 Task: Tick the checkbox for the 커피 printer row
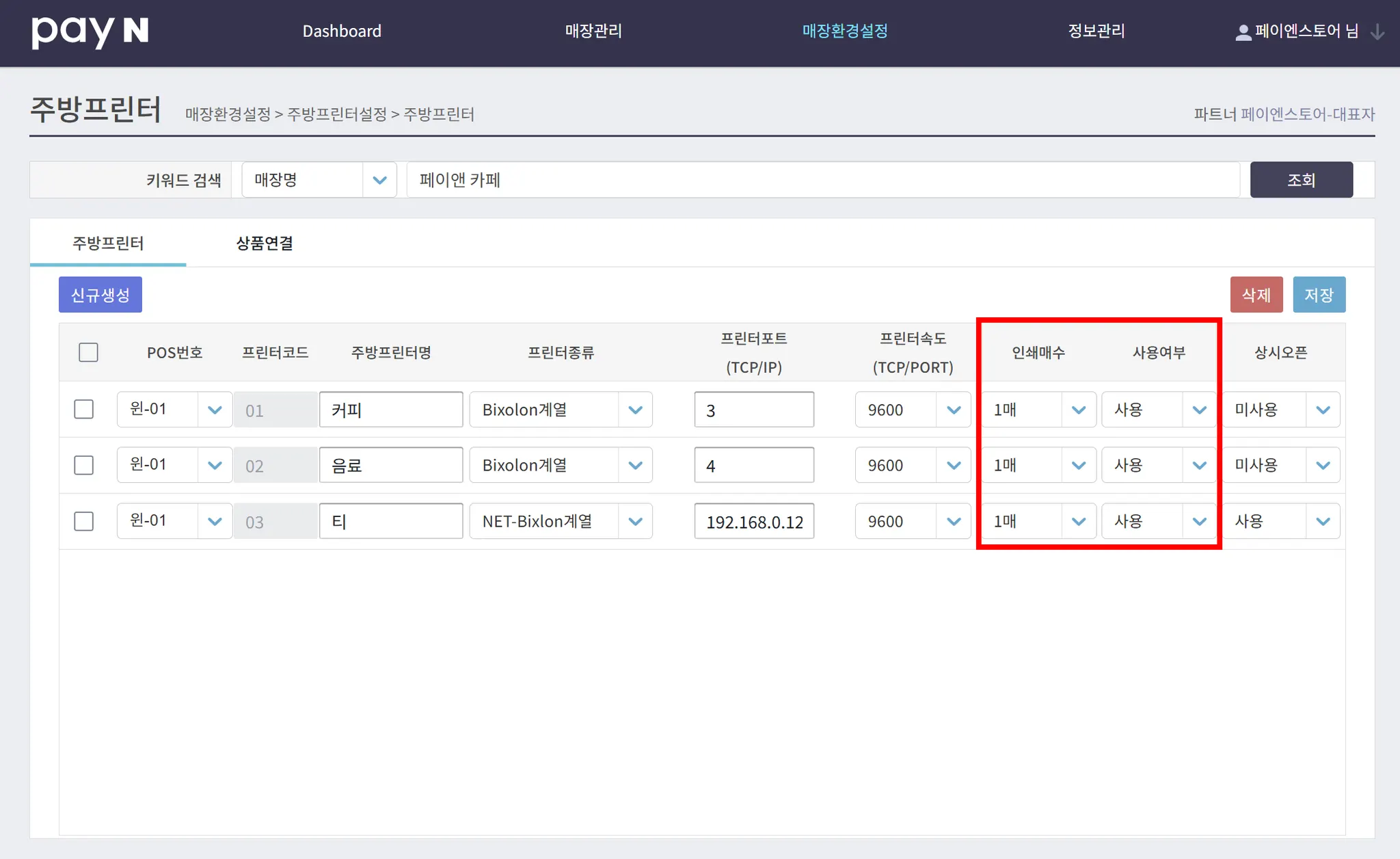pos(84,410)
